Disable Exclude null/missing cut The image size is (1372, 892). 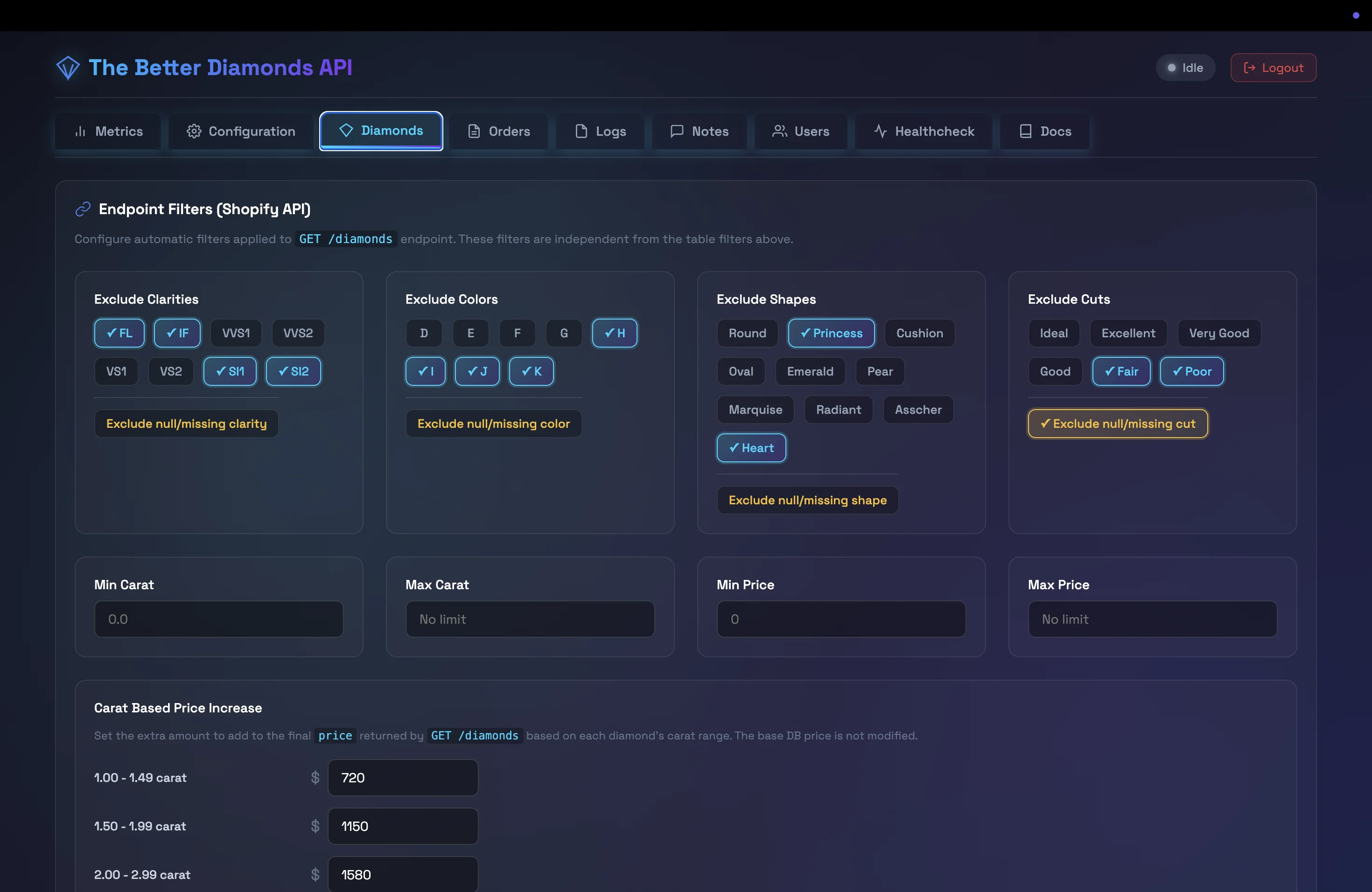coord(1118,424)
